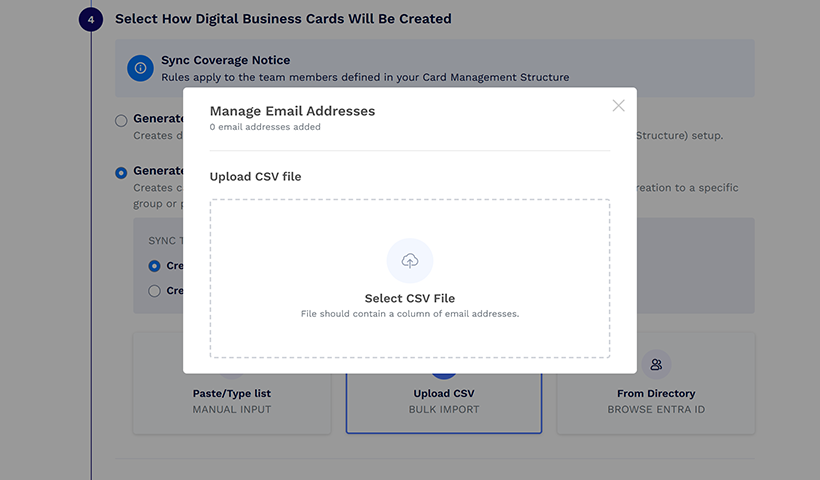The image size is (820, 480).
Task: Click the cloud upload icon
Action: (409, 261)
